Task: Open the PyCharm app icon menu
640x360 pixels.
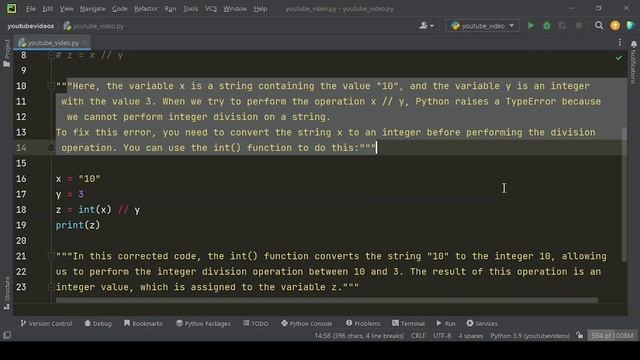Action: [11, 8]
